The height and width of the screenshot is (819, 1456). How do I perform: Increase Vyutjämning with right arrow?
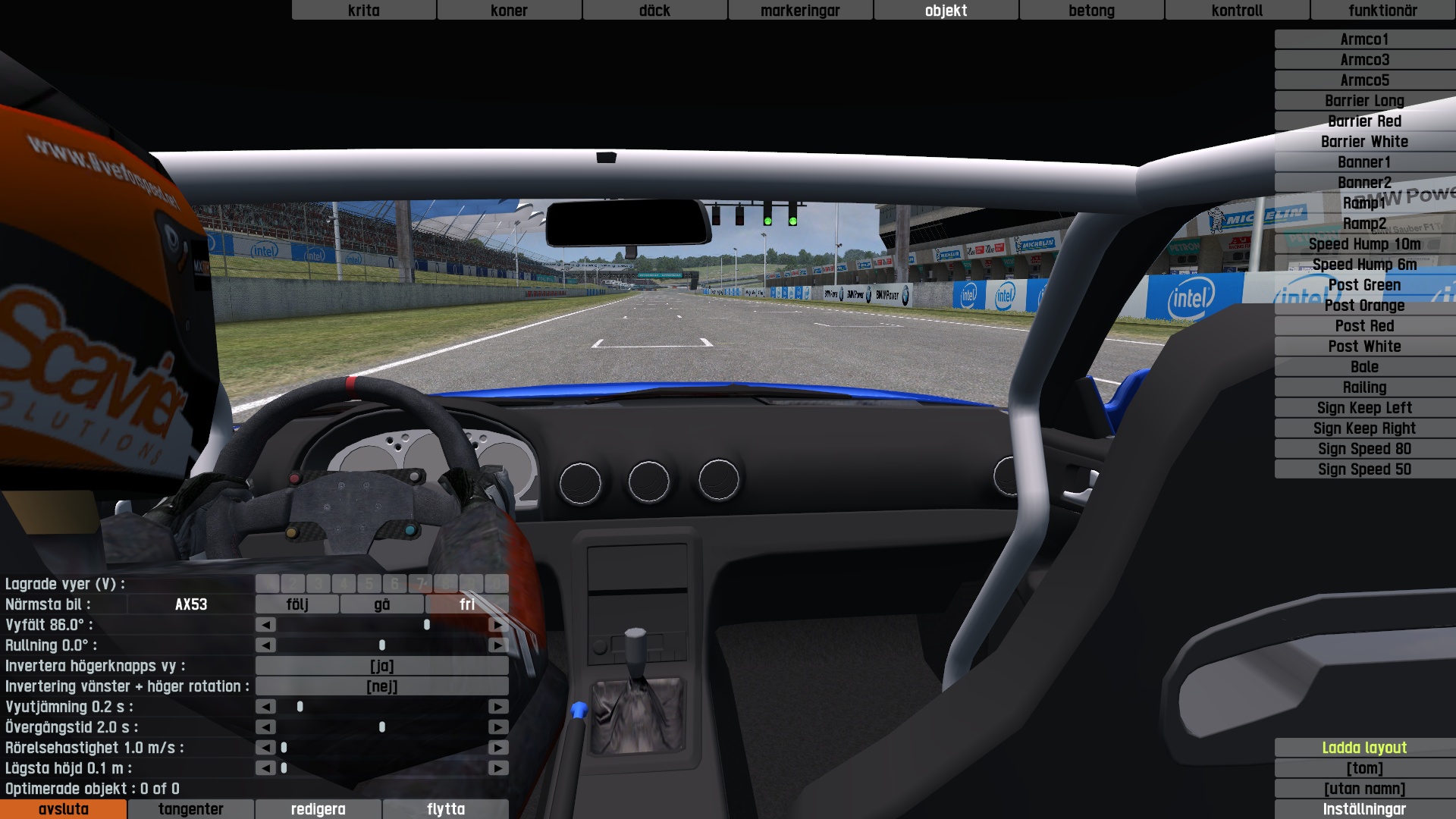point(498,707)
